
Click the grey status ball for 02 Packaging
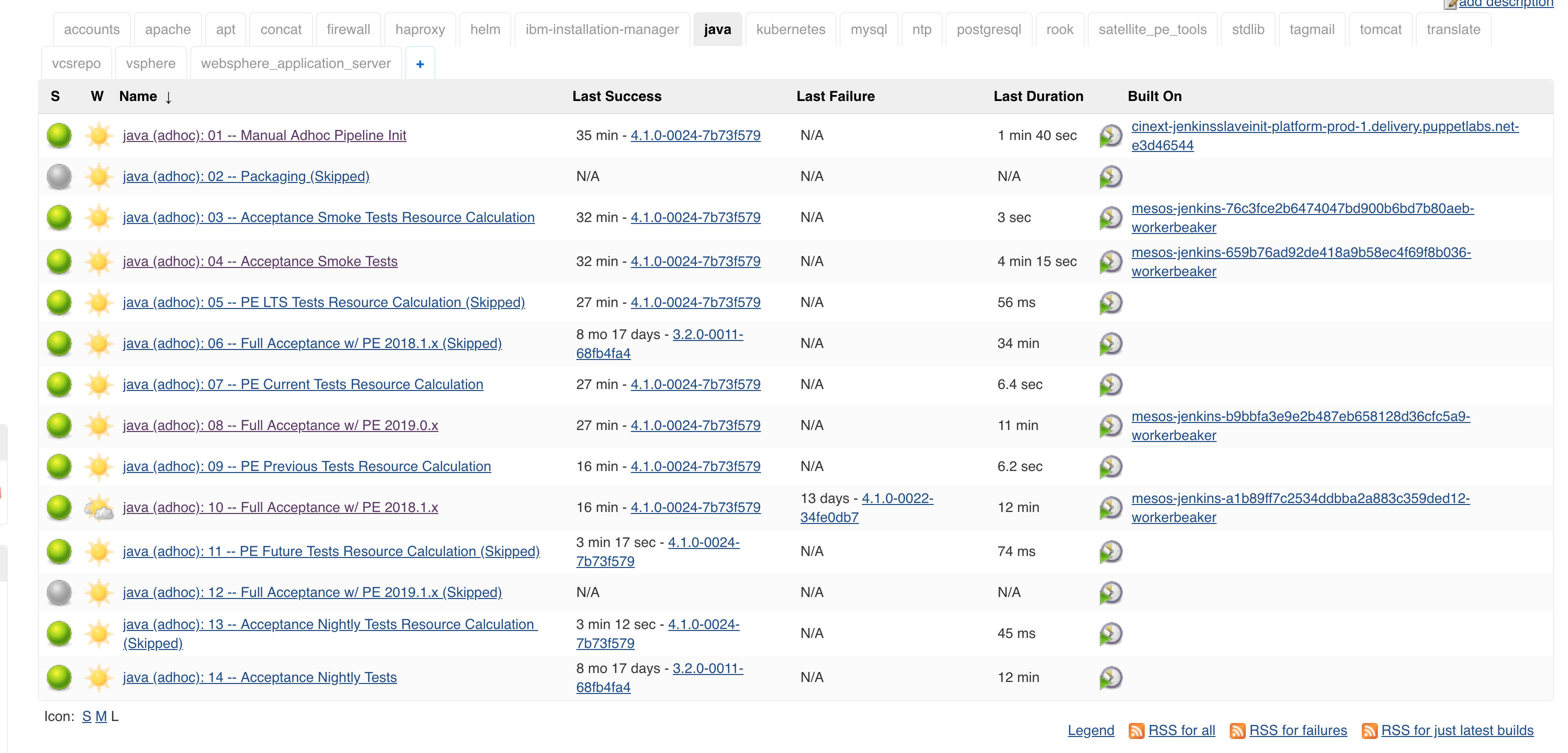point(59,176)
